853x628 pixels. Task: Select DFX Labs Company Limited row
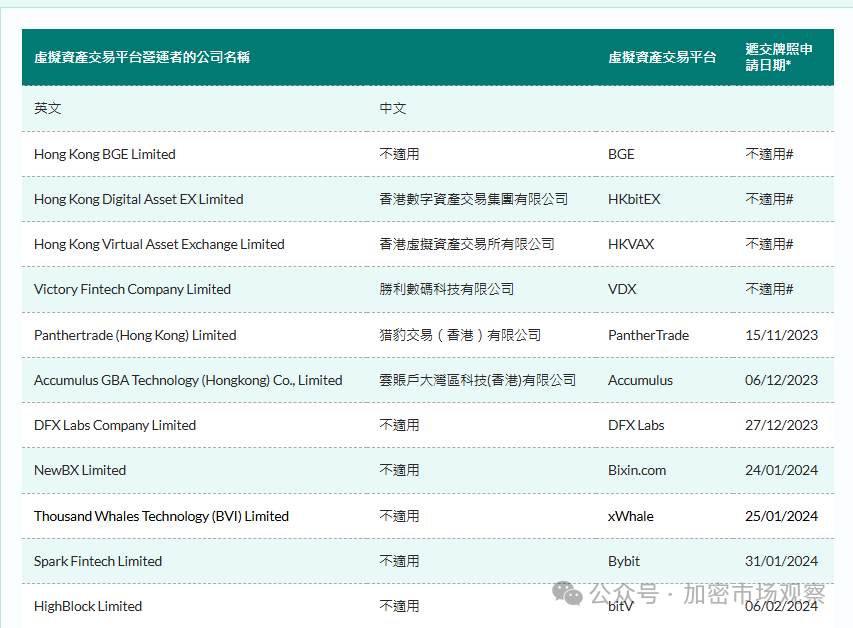pos(428,426)
